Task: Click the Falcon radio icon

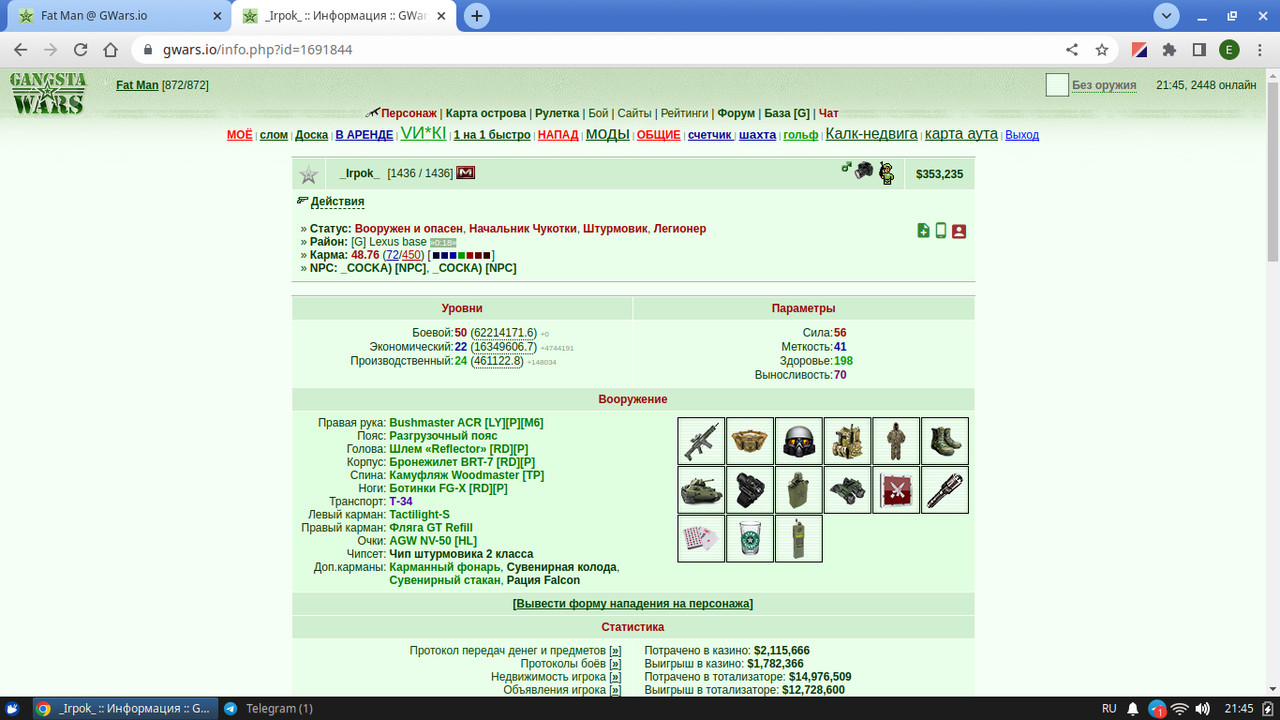Action: point(799,538)
